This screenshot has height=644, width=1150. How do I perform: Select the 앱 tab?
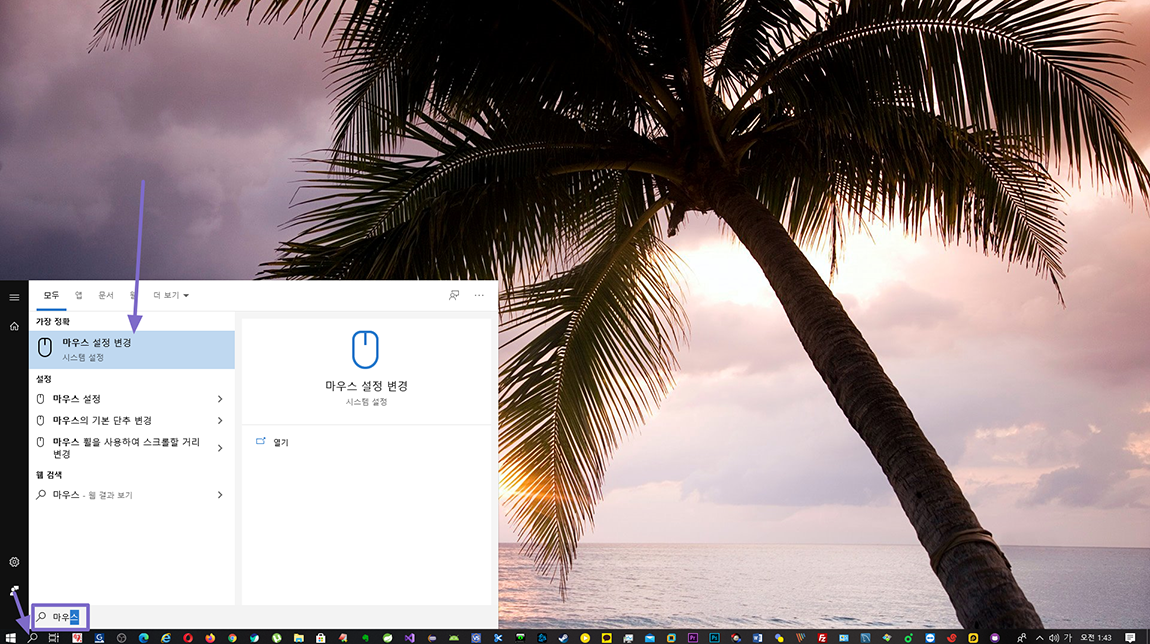pos(78,295)
